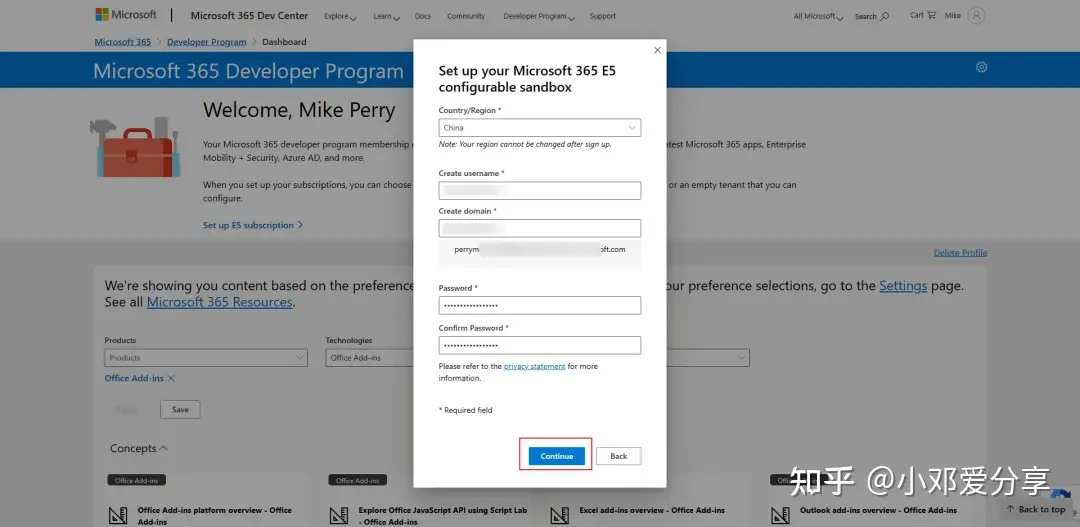Viewport: 1080px width, 527px height.
Task: Open the Country/Region dropdown showing China
Action: pos(540,127)
